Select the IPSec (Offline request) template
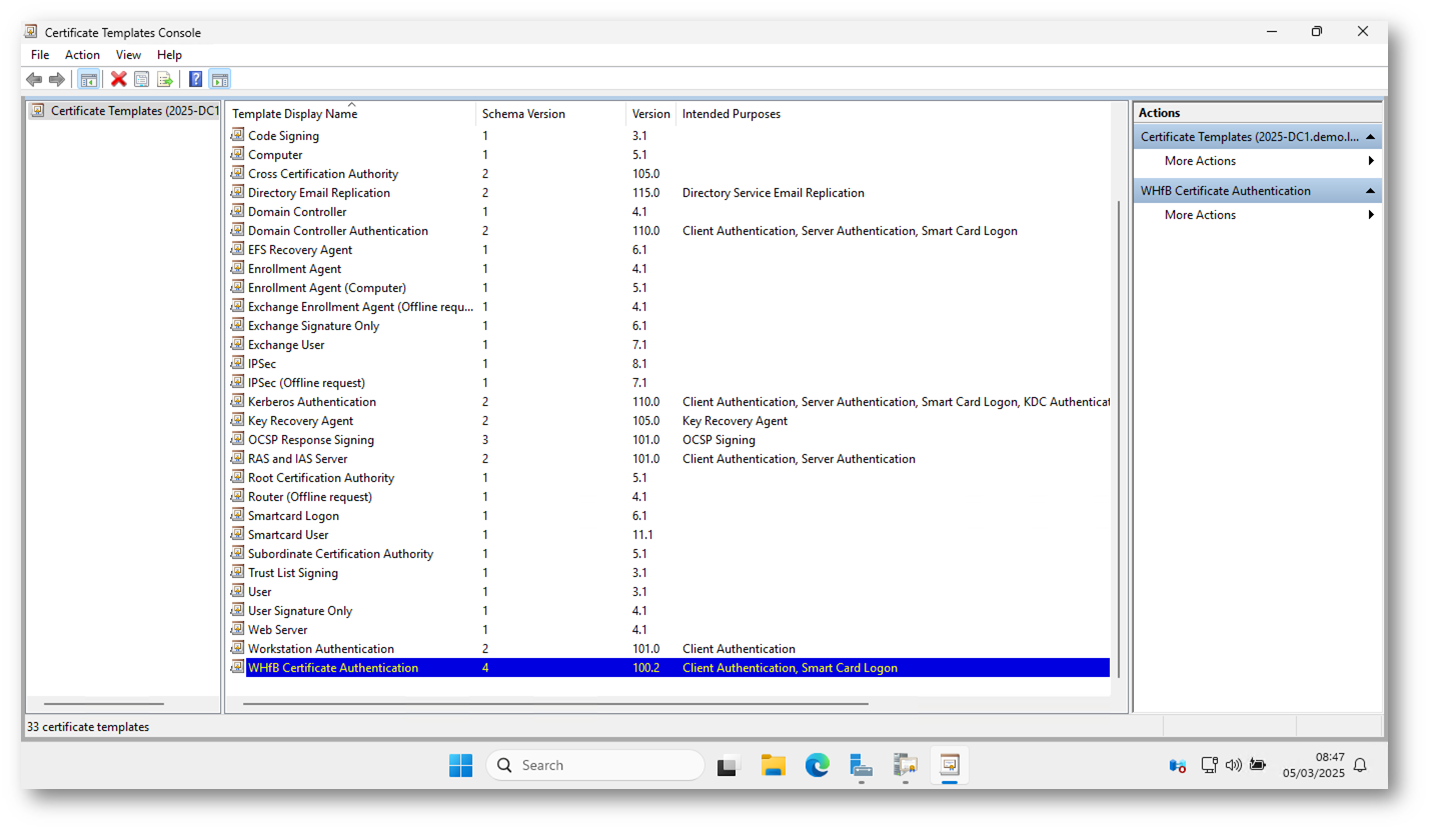 pyautogui.click(x=306, y=382)
